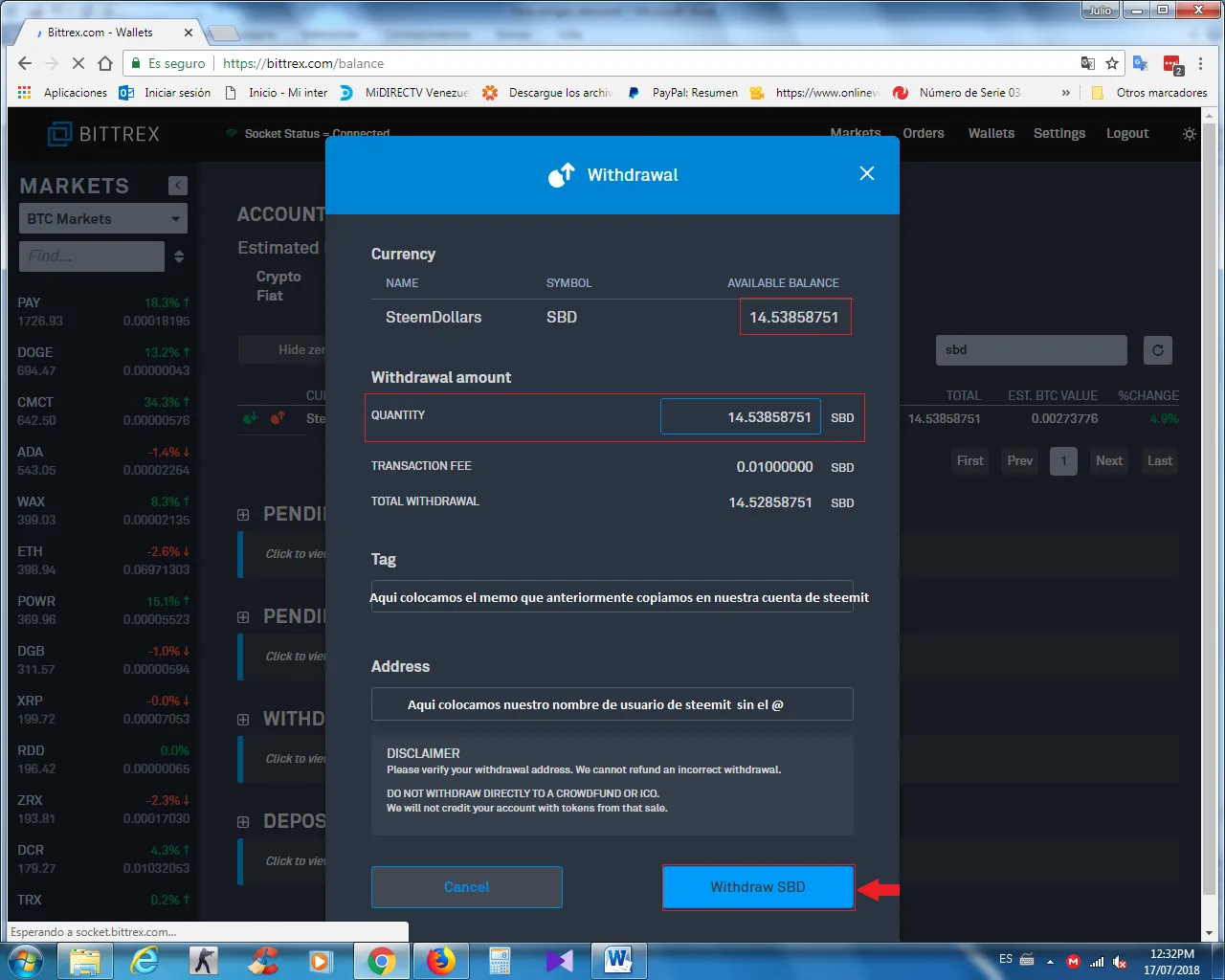Open the Wallets menu
1225x980 pixels.
point(991,133)
